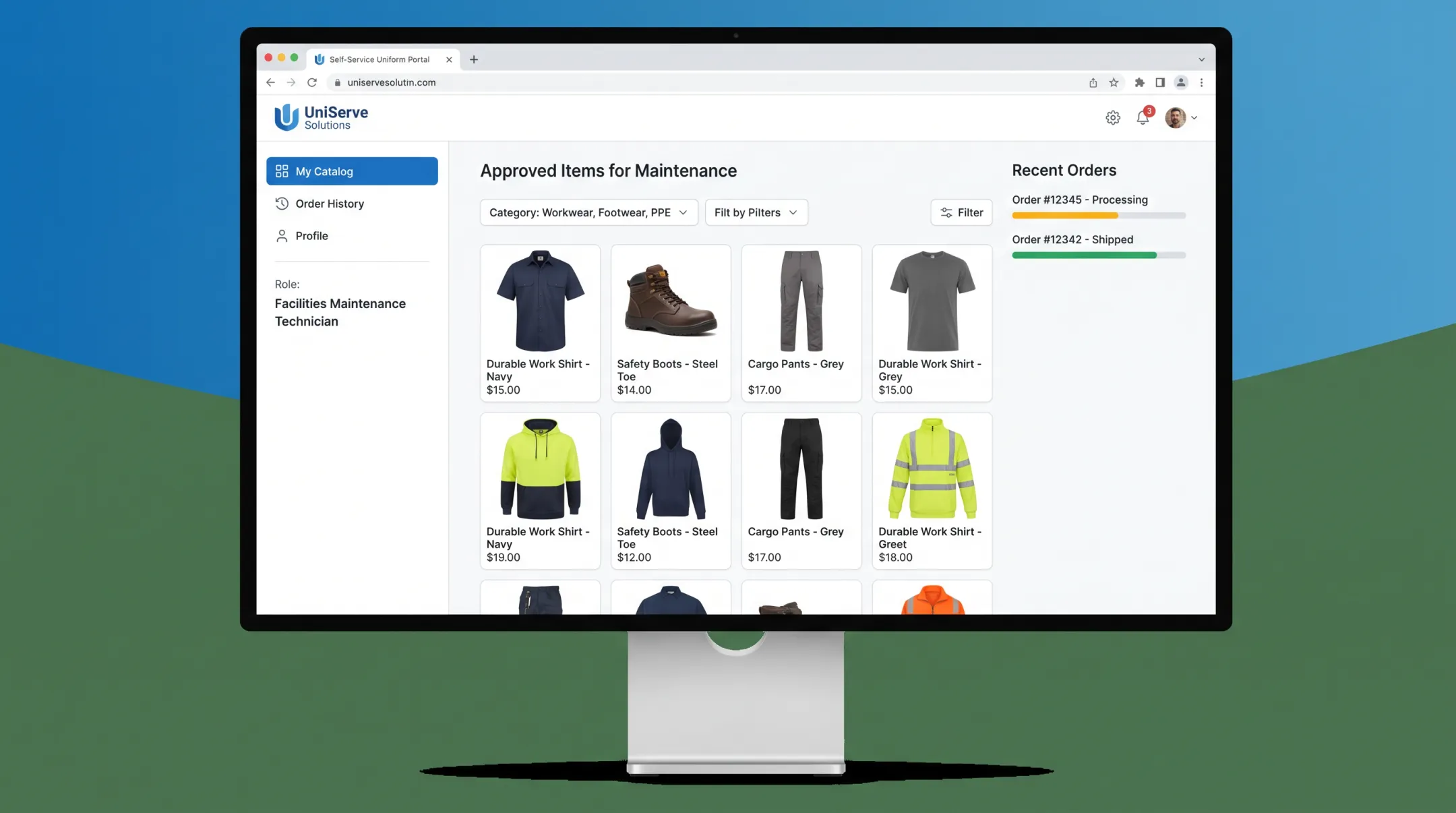Screen dimensions: 1456x813
Task: Open the grey cargo pants image
Action: pyautogui.click(x=801, y=301)
